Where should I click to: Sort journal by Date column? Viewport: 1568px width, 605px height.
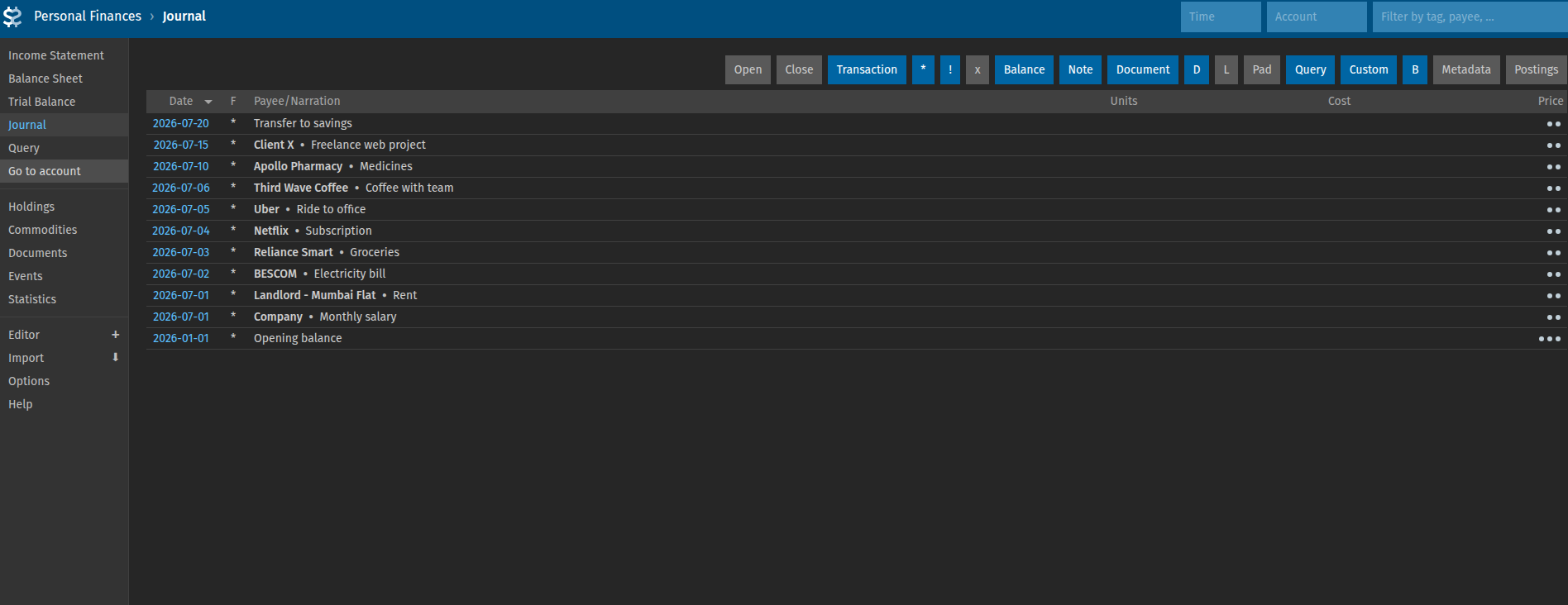181,101
